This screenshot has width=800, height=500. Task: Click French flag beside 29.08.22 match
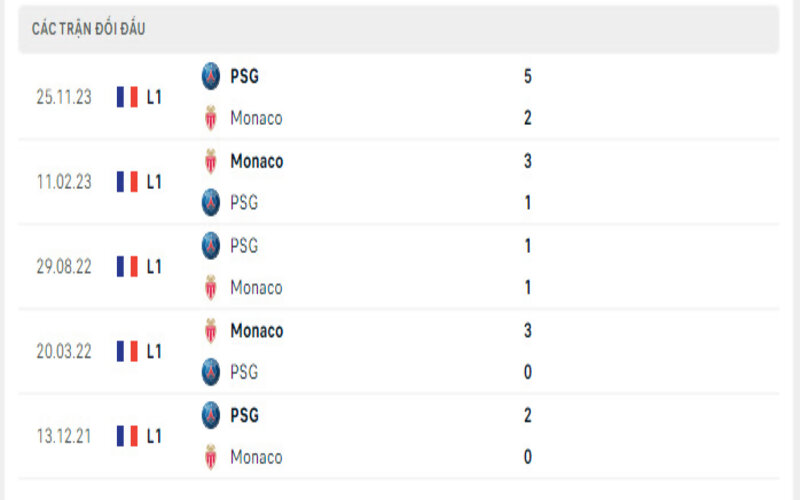127,266
